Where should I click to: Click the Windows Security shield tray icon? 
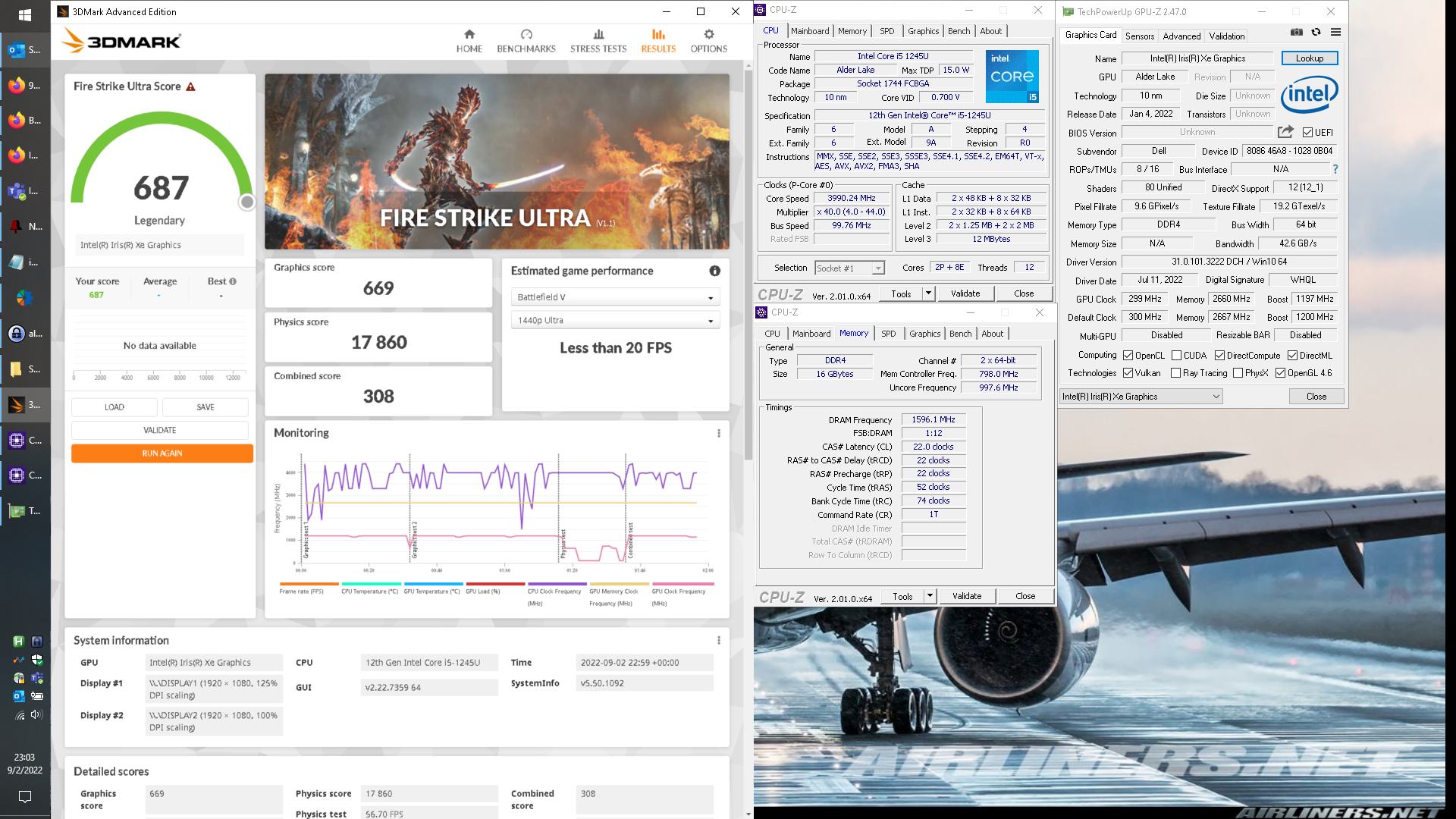(x=36, y=660)
